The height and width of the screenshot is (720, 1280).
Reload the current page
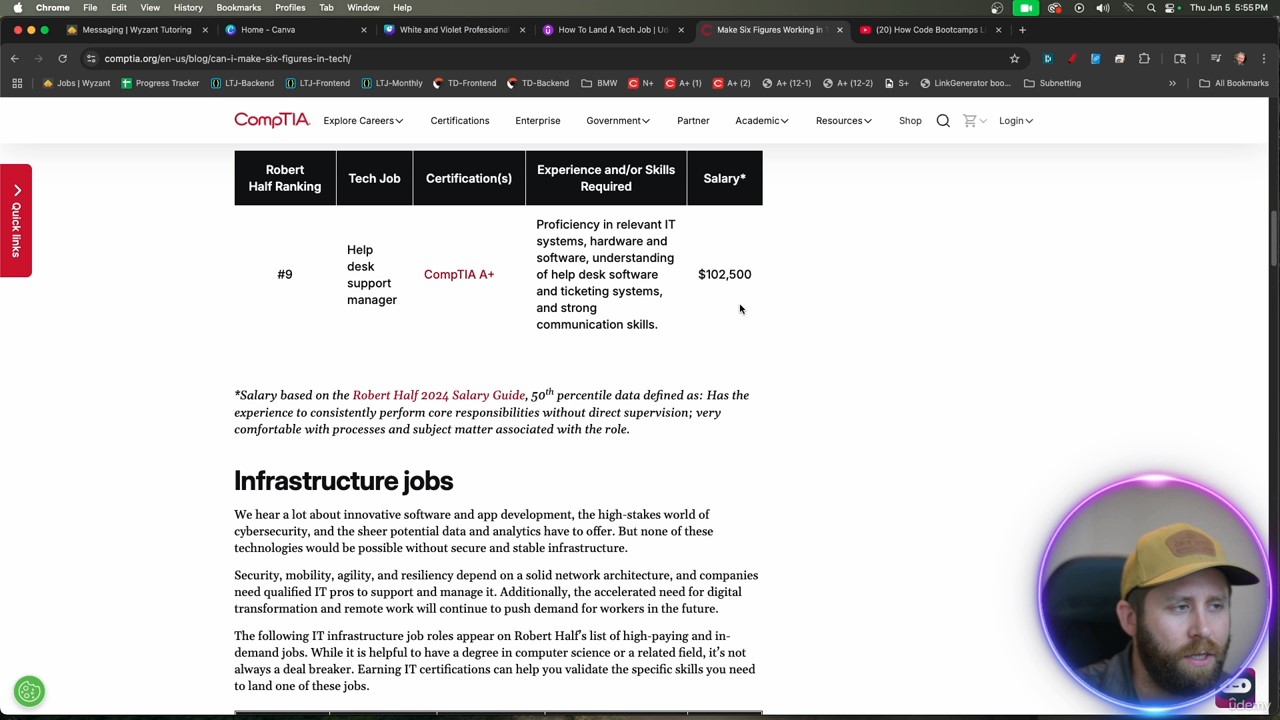[x=62, y=59]
